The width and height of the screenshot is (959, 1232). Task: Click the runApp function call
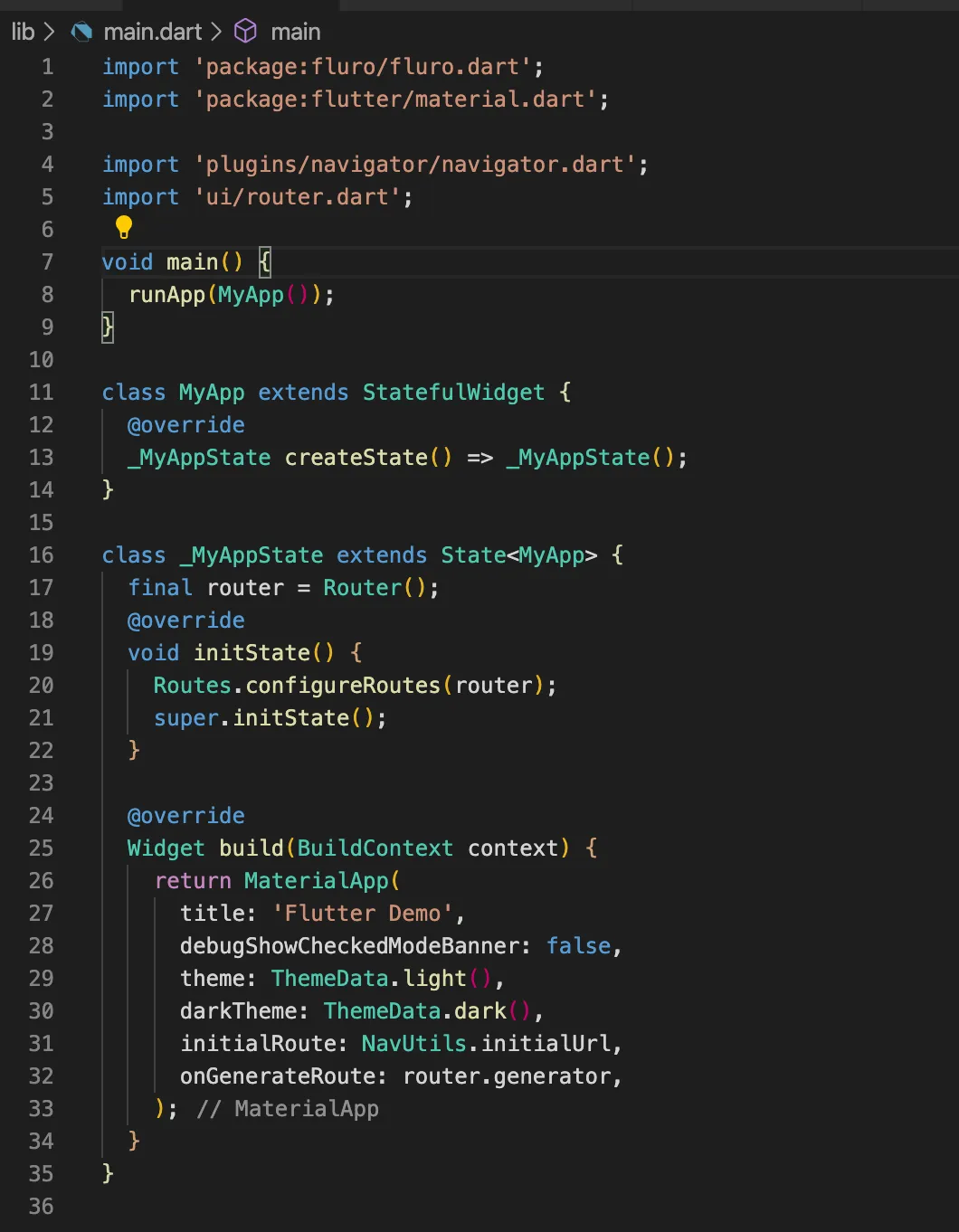[167, 295]
